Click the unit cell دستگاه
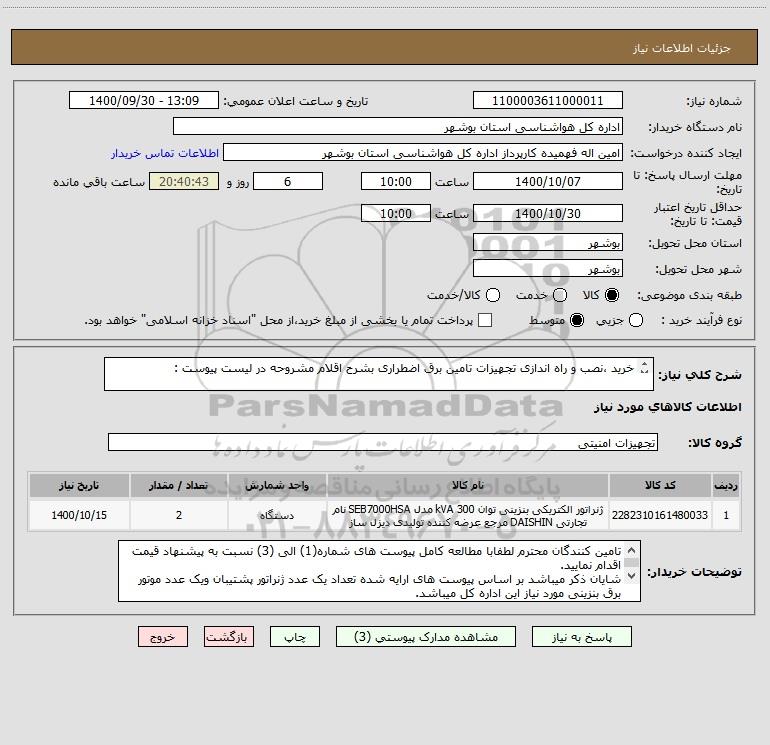The width and height of the screenshot is (770, 745). pyautogui.click(x=277, y=515)
